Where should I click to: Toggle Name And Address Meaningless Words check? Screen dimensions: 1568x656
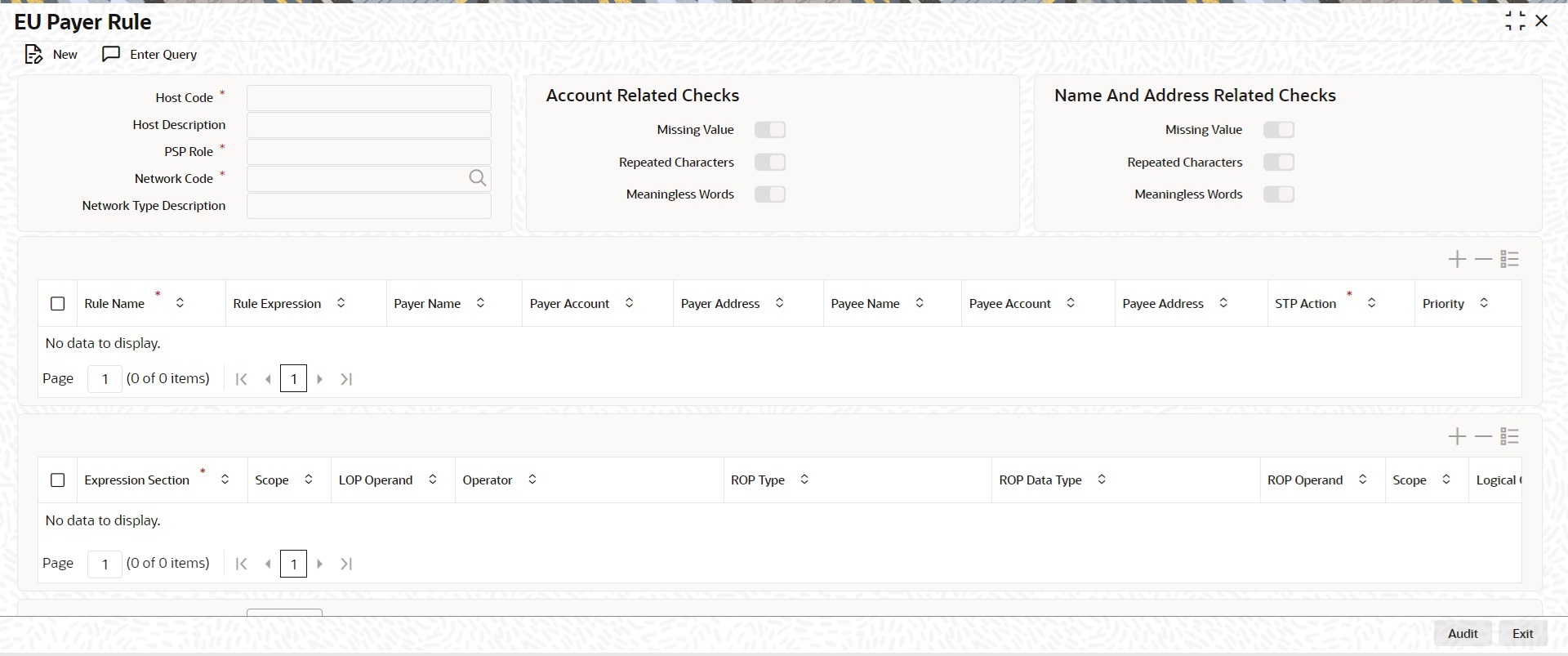click(x=1279, y=194)
